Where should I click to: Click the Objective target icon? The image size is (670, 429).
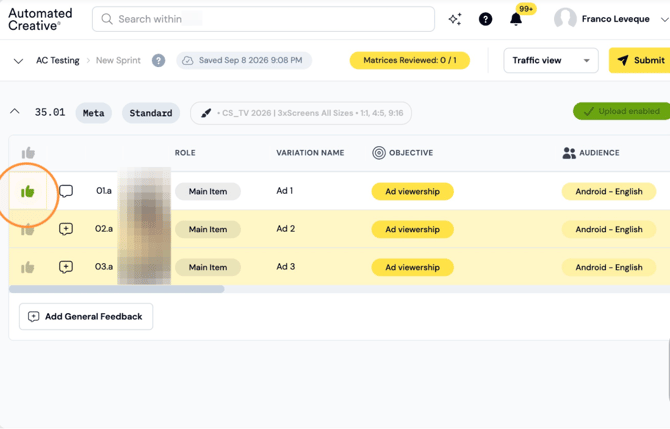click(379, 153)
